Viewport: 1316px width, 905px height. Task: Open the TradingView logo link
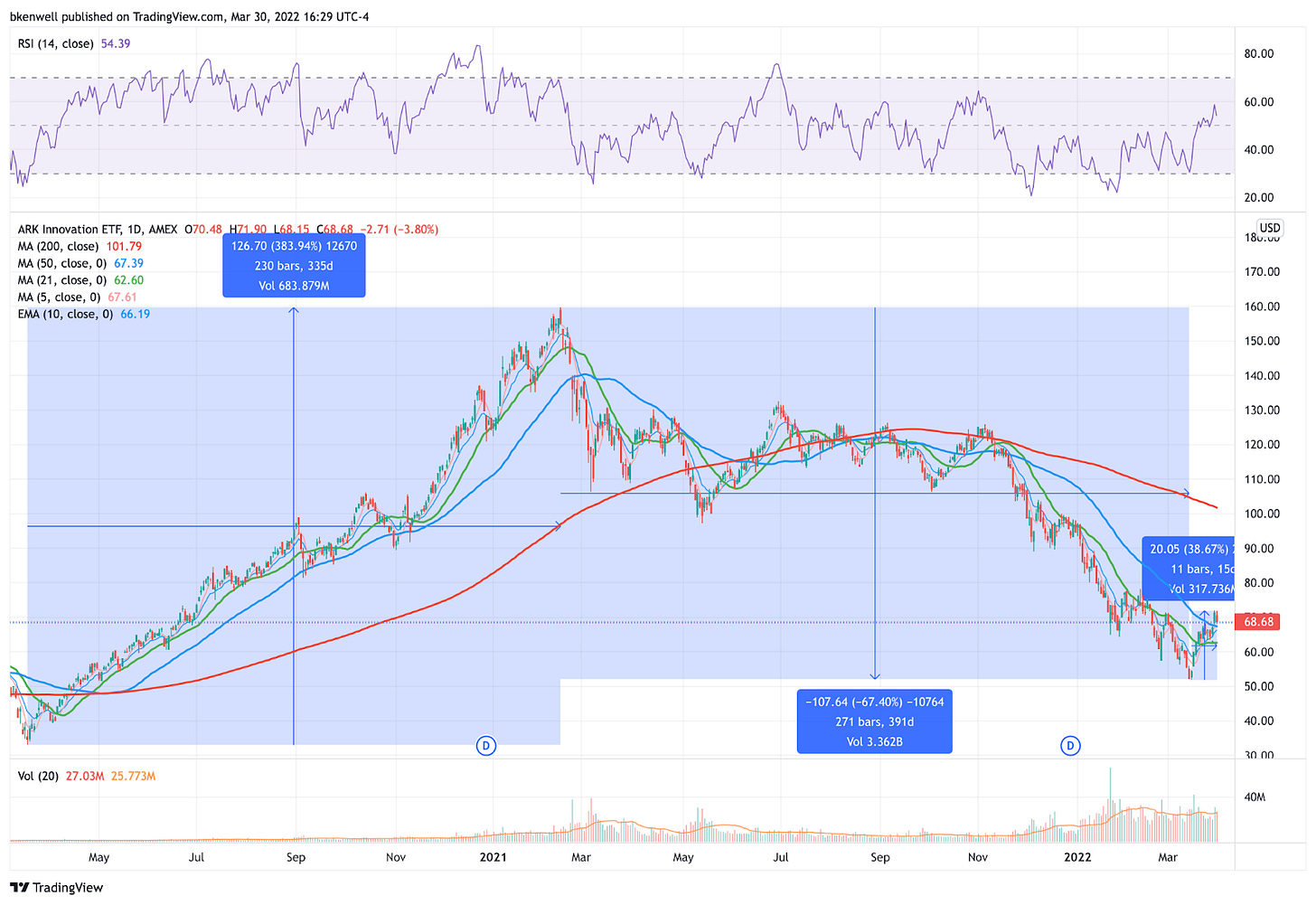tap(57, 887)
